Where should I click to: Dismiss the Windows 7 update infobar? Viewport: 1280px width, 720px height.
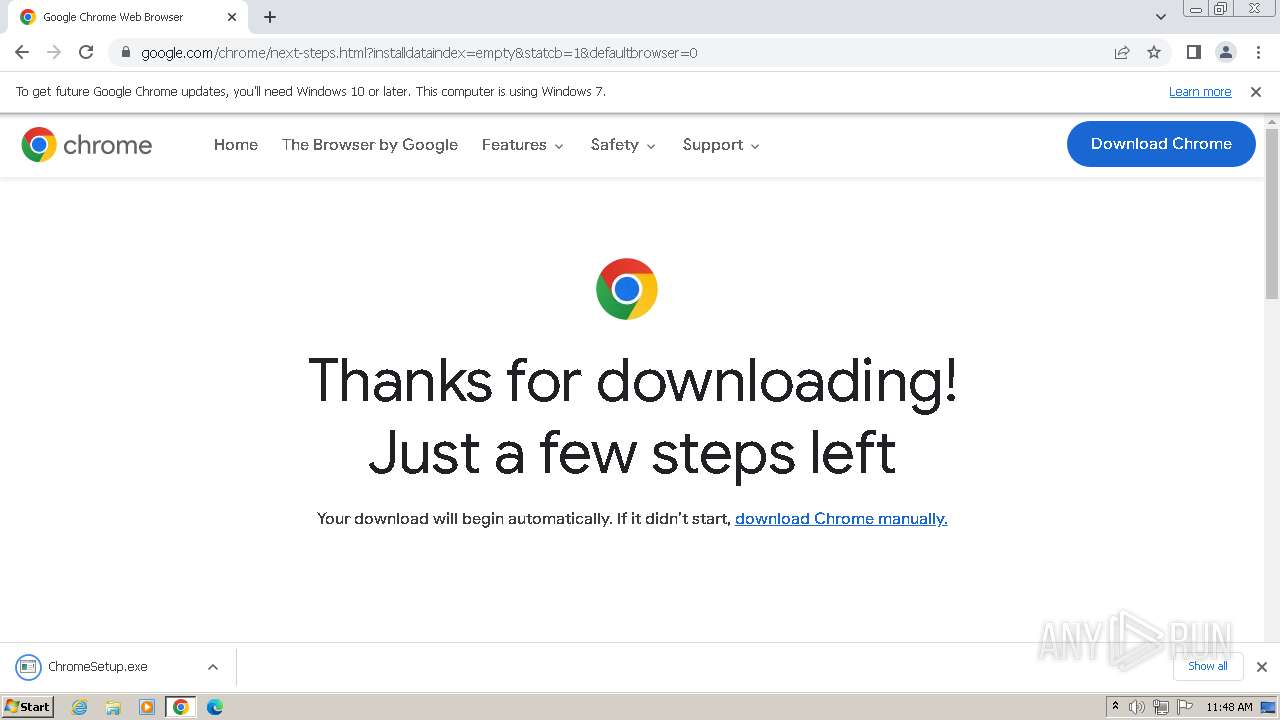click(1256, 92)
